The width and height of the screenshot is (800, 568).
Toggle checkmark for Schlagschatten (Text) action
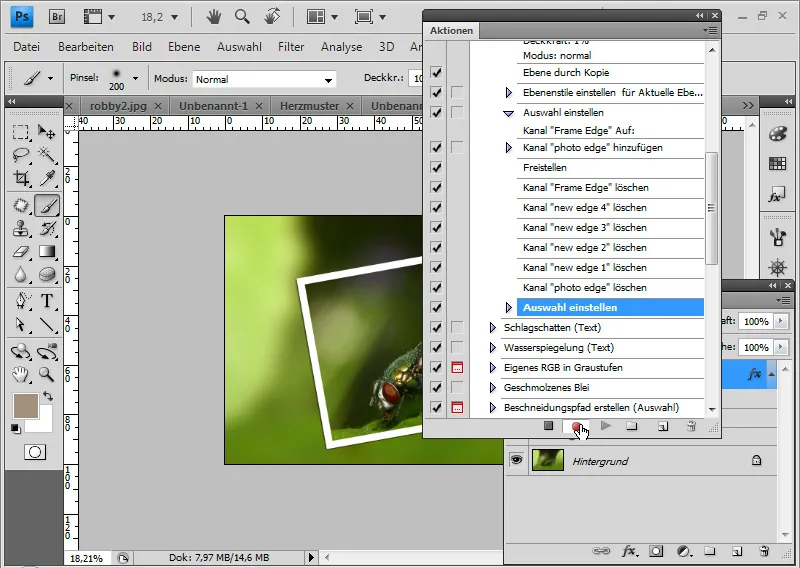pos(436,327)
